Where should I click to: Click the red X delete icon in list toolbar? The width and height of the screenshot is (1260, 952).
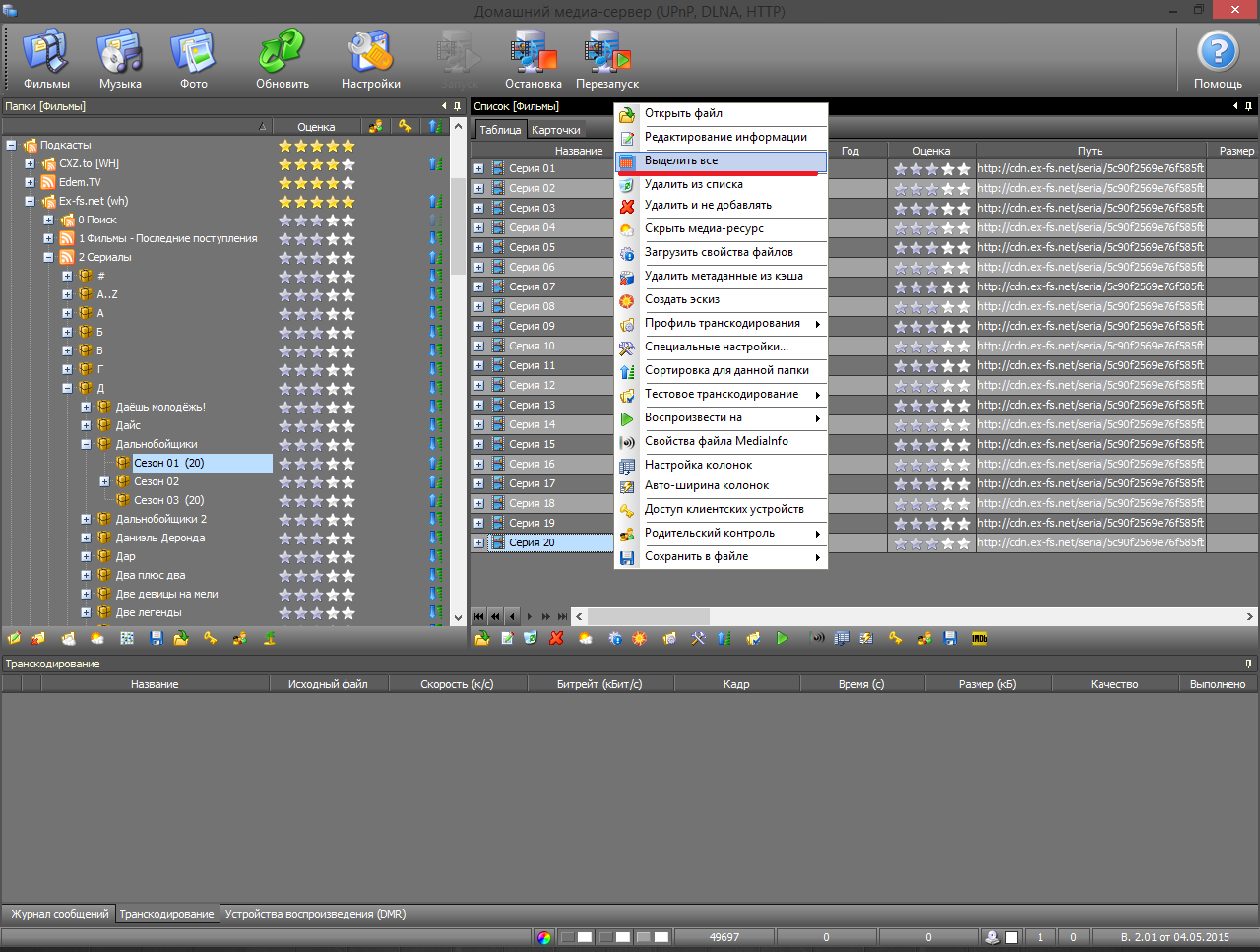(x=556, y=638)
